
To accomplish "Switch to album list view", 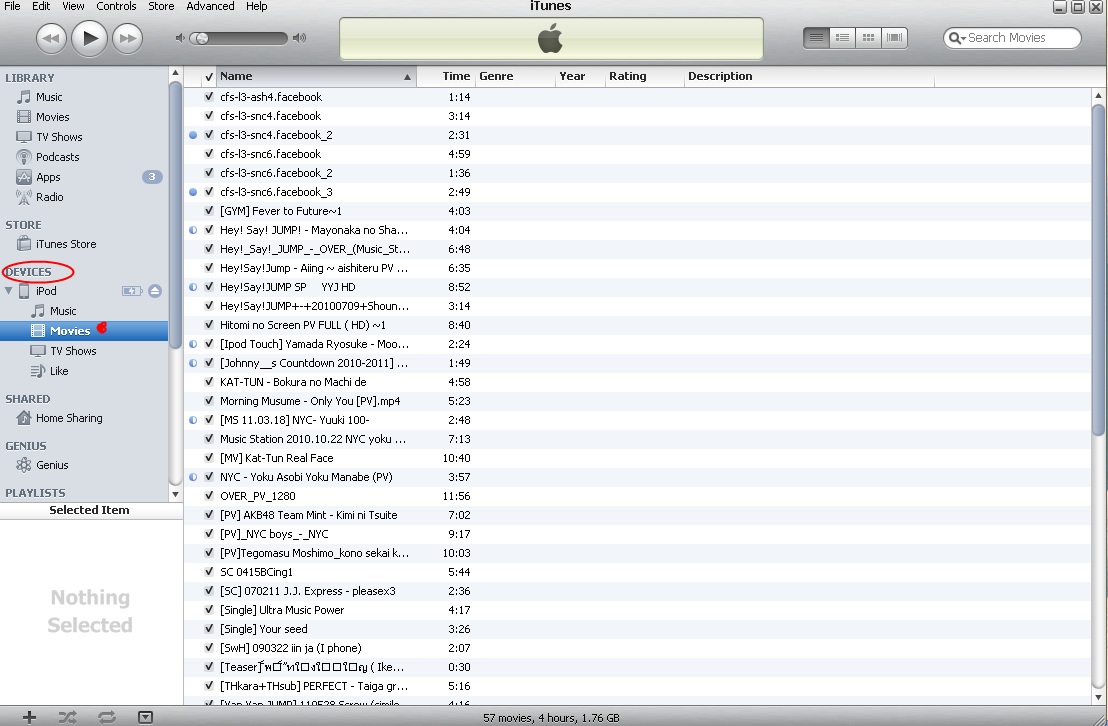I will pyautogui.click(x=842, y=37).
